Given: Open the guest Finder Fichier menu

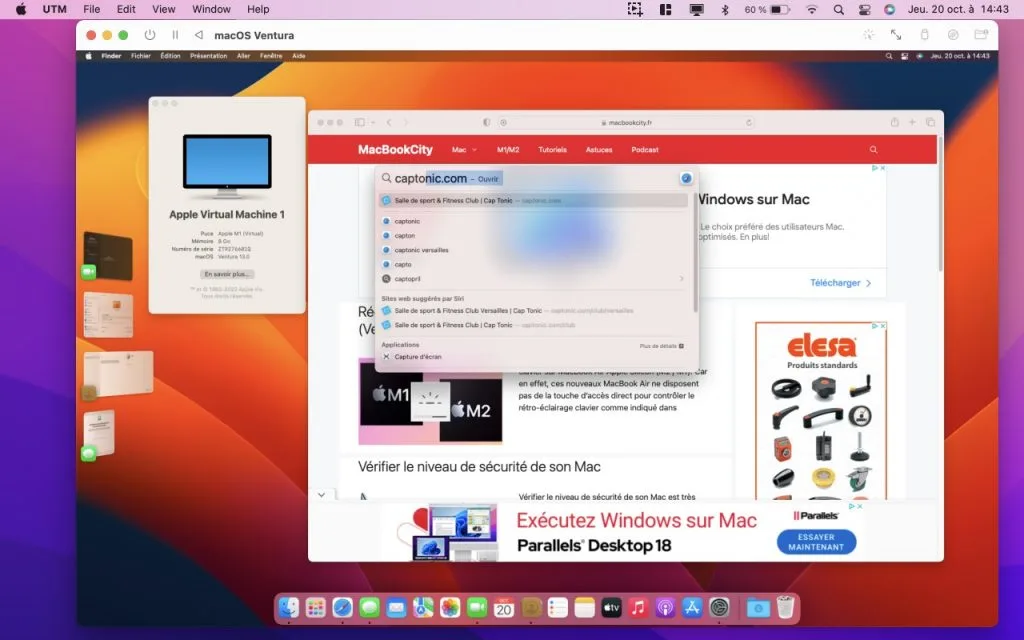Looking at the screenshot, I should [140, 56].
